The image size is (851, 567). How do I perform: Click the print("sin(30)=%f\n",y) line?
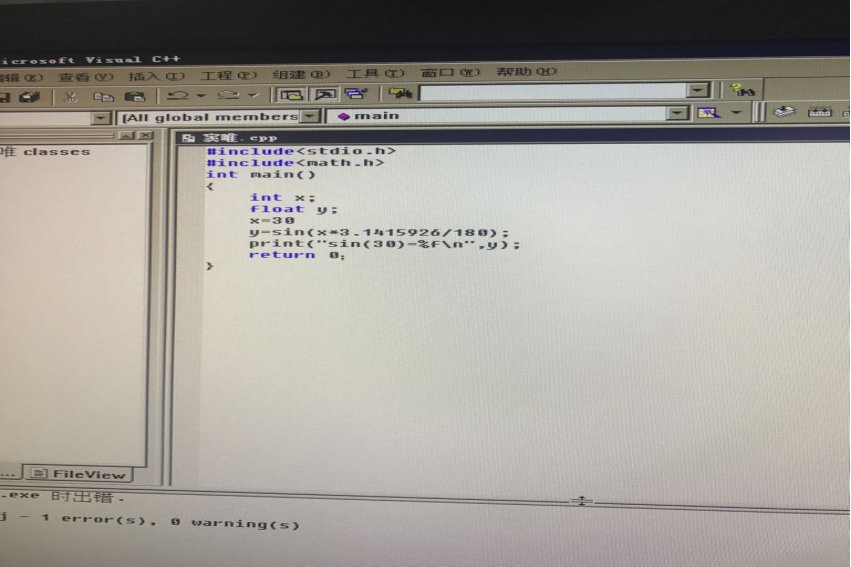pyautogui.click(x=385, y=244)
